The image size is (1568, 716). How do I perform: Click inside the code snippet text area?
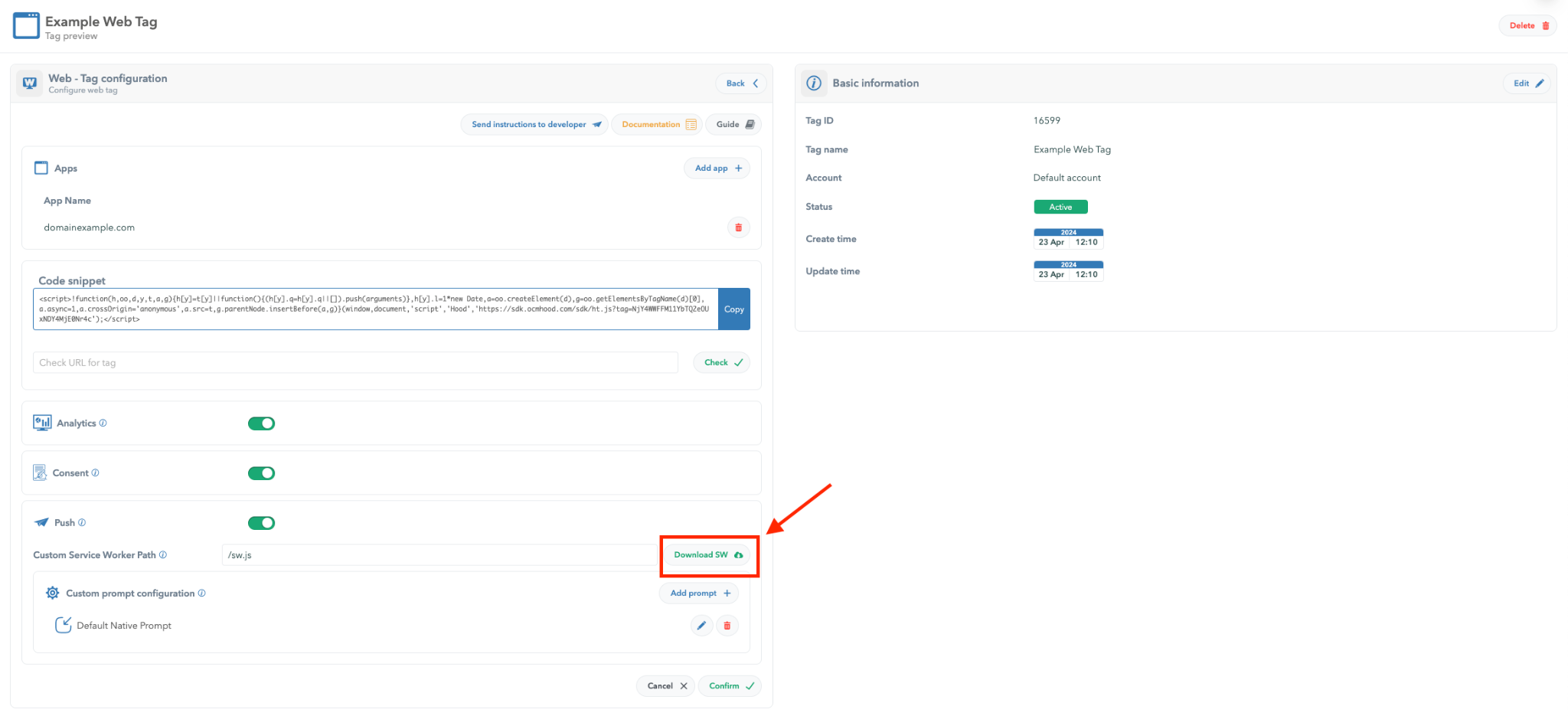(375, 309)
